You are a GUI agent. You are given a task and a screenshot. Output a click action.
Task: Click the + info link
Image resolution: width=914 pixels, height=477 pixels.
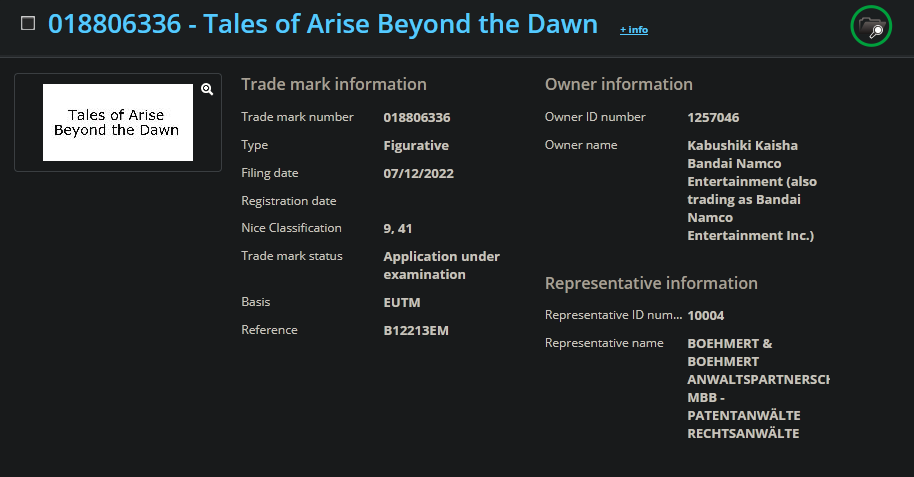pyautogui.click(x=634, y=30)
